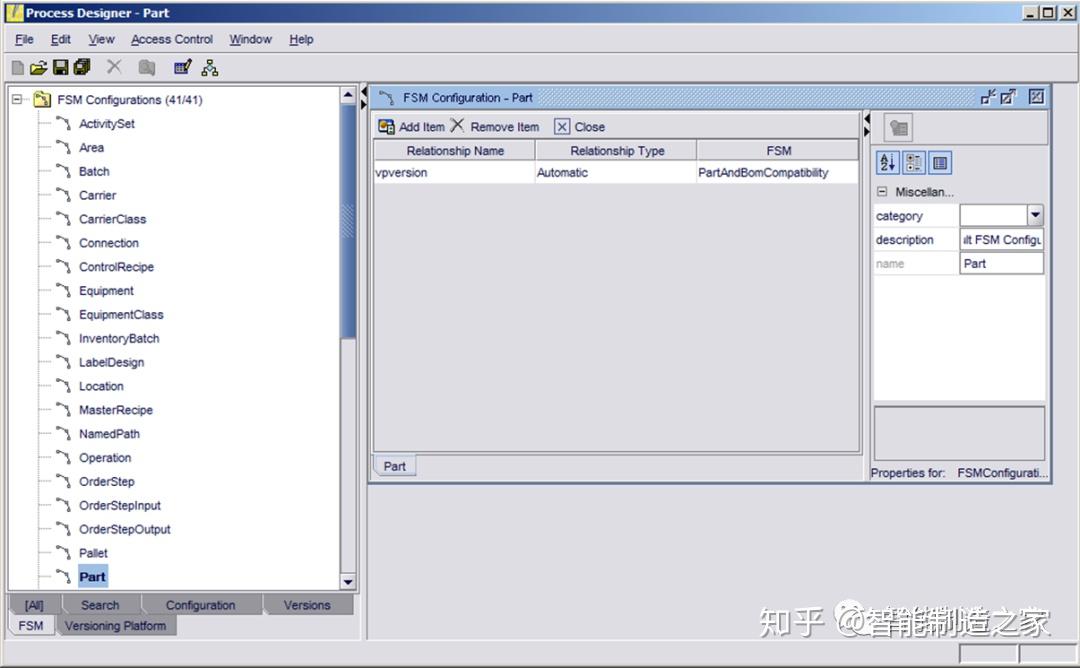
Task: Switch properties panel to categorized view
Action: pyautogui.click(x=913, y=162)
